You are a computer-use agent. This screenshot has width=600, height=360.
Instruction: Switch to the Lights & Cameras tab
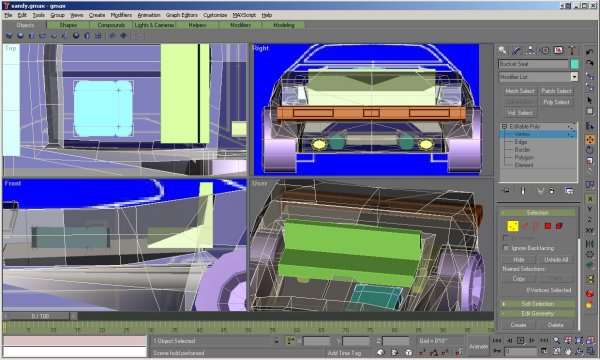pos(154,25)
